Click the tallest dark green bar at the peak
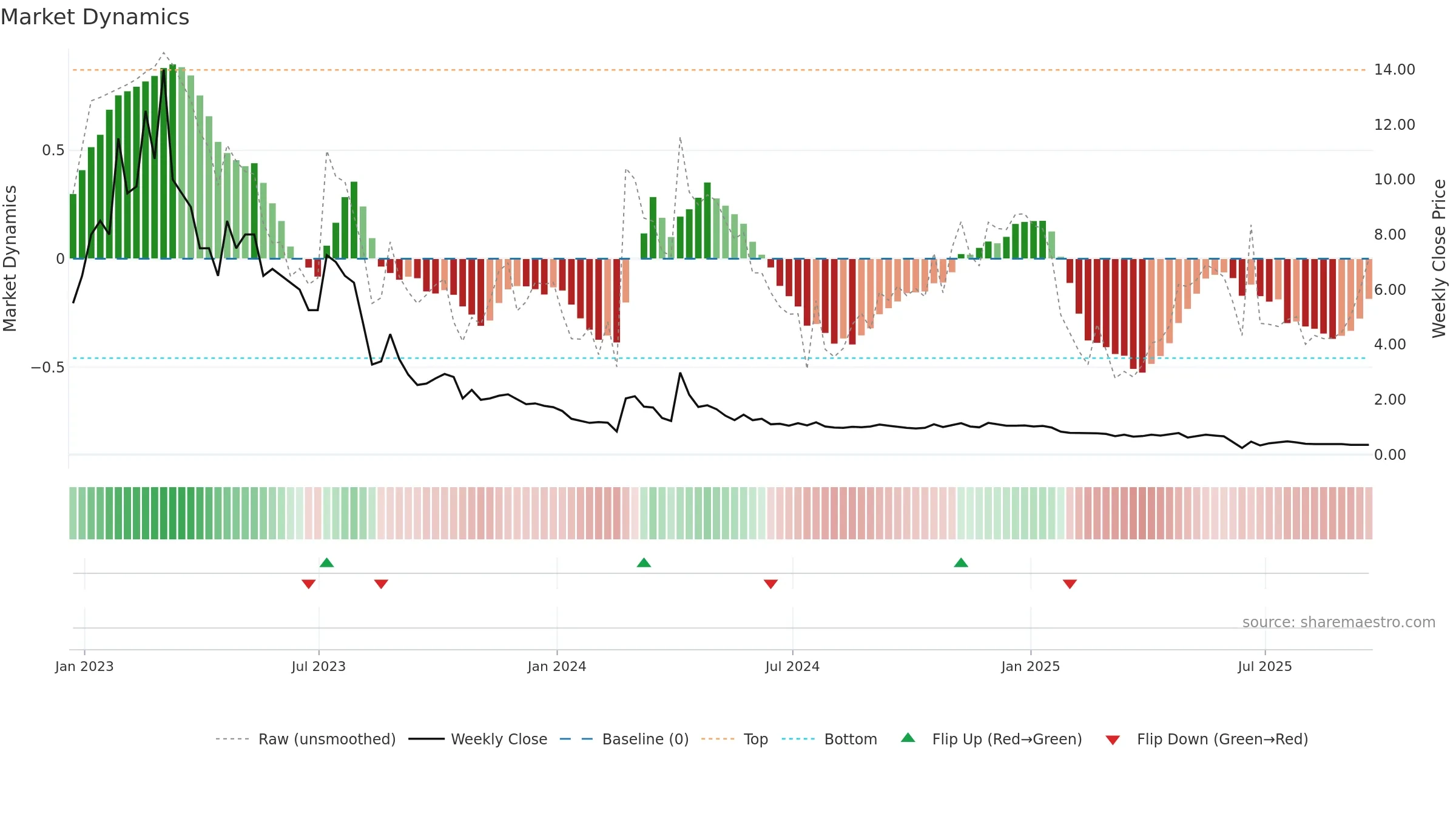The height and width of the screenshot is (819, 1456). click(172, 161)
